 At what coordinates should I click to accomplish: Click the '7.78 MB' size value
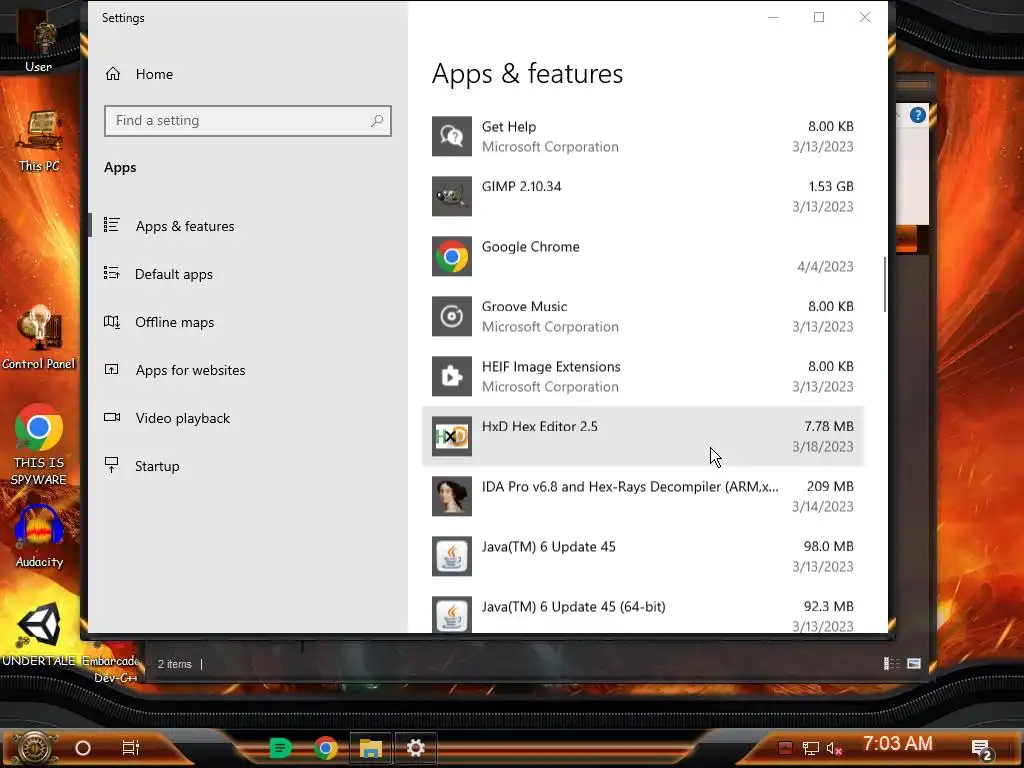[x=829, y=426]
